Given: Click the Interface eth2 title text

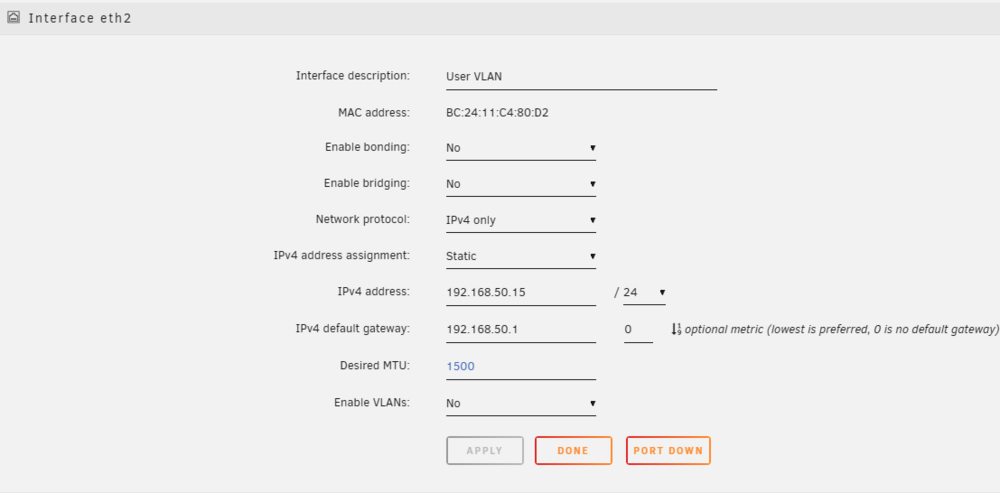Looking at the screenshot, I should pyautogui.click(x=80, y=18).
